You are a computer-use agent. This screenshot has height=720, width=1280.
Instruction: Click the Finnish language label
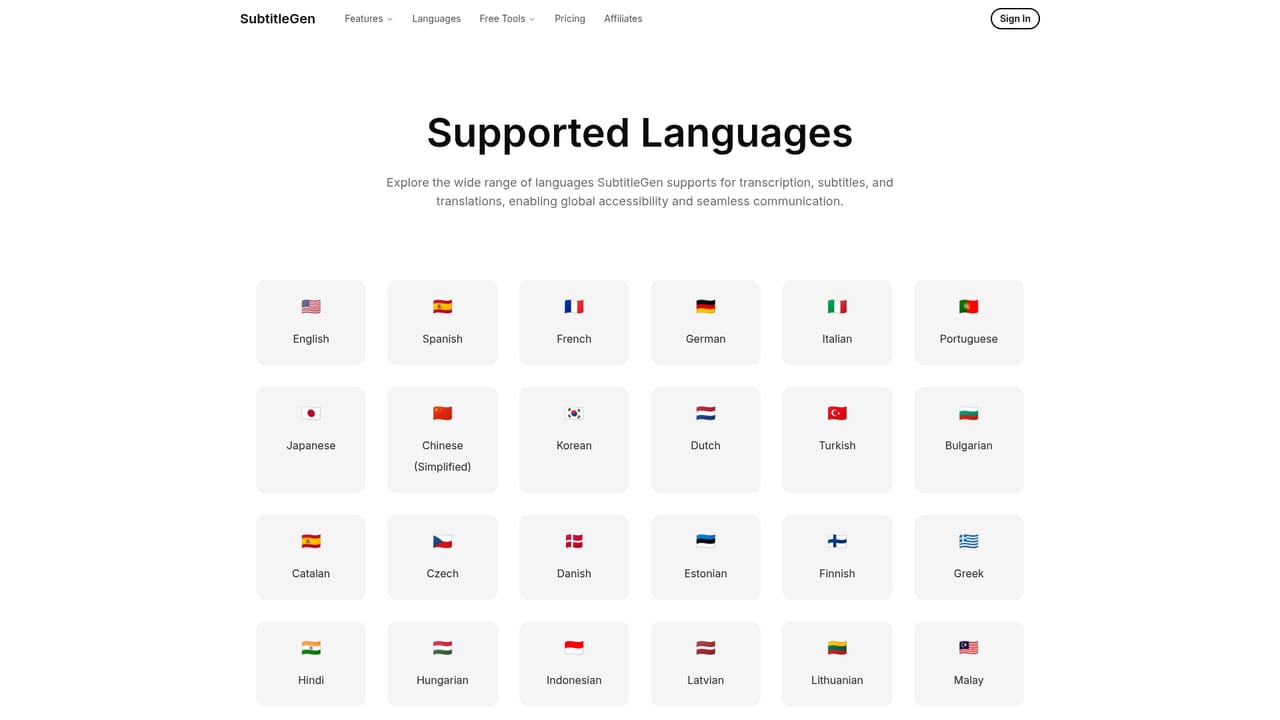pos(837,574)
